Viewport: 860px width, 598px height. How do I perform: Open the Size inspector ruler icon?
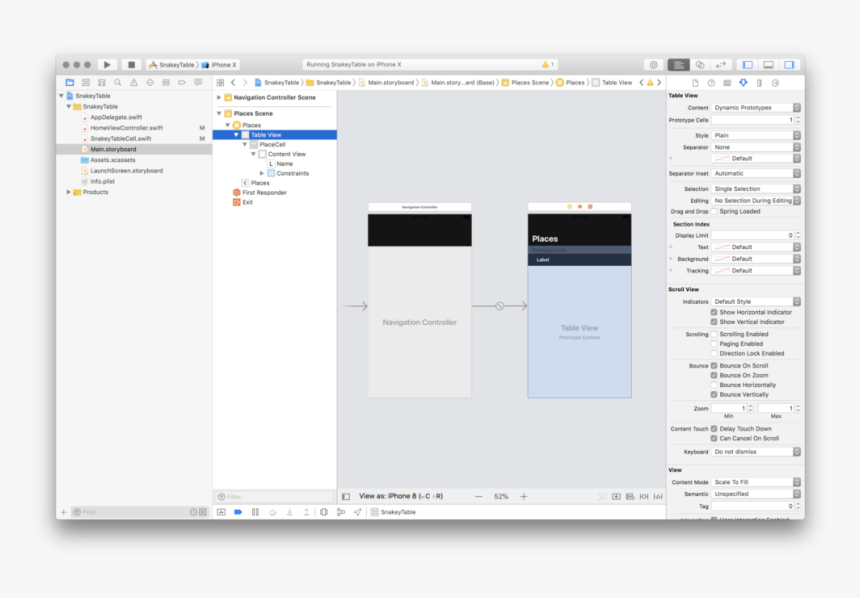[759, 82]
